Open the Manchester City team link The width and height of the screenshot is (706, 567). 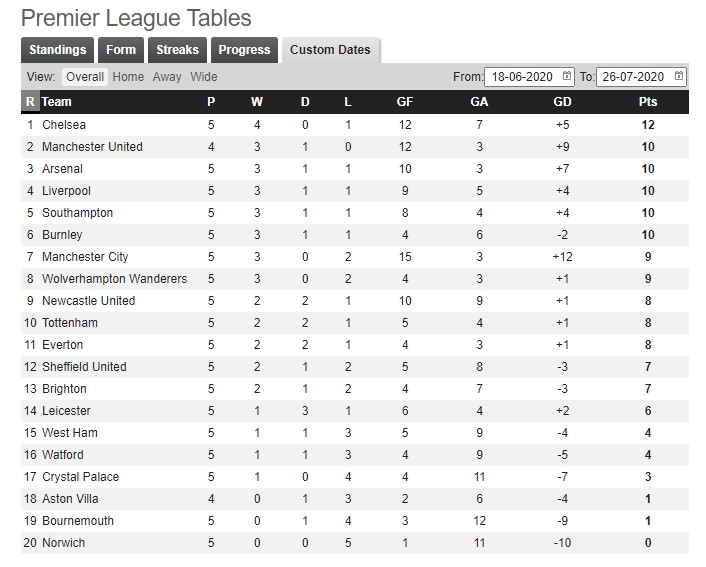85,257
